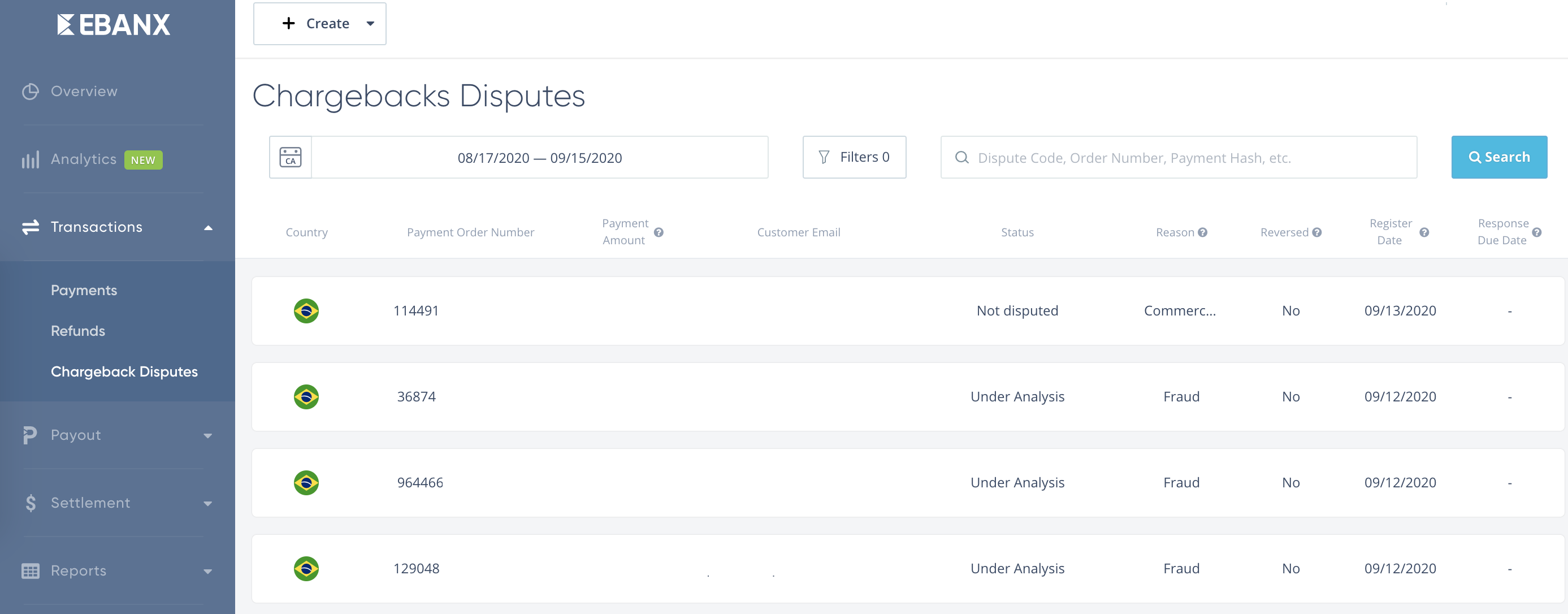Open Reports via its table icon
This screenshot has height=614, width=1568.
(30, 570)
